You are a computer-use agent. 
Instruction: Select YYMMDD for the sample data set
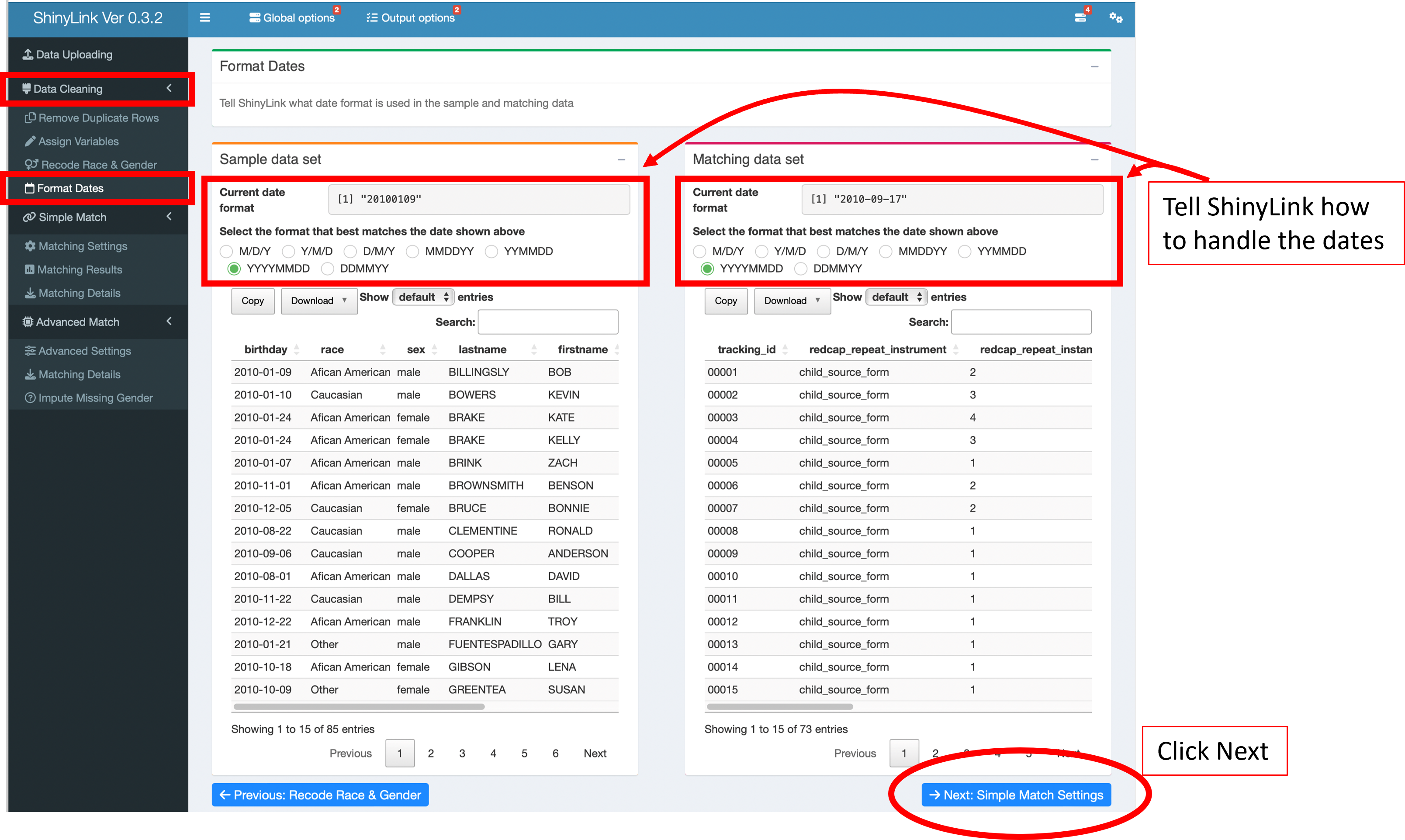point(491,251)
